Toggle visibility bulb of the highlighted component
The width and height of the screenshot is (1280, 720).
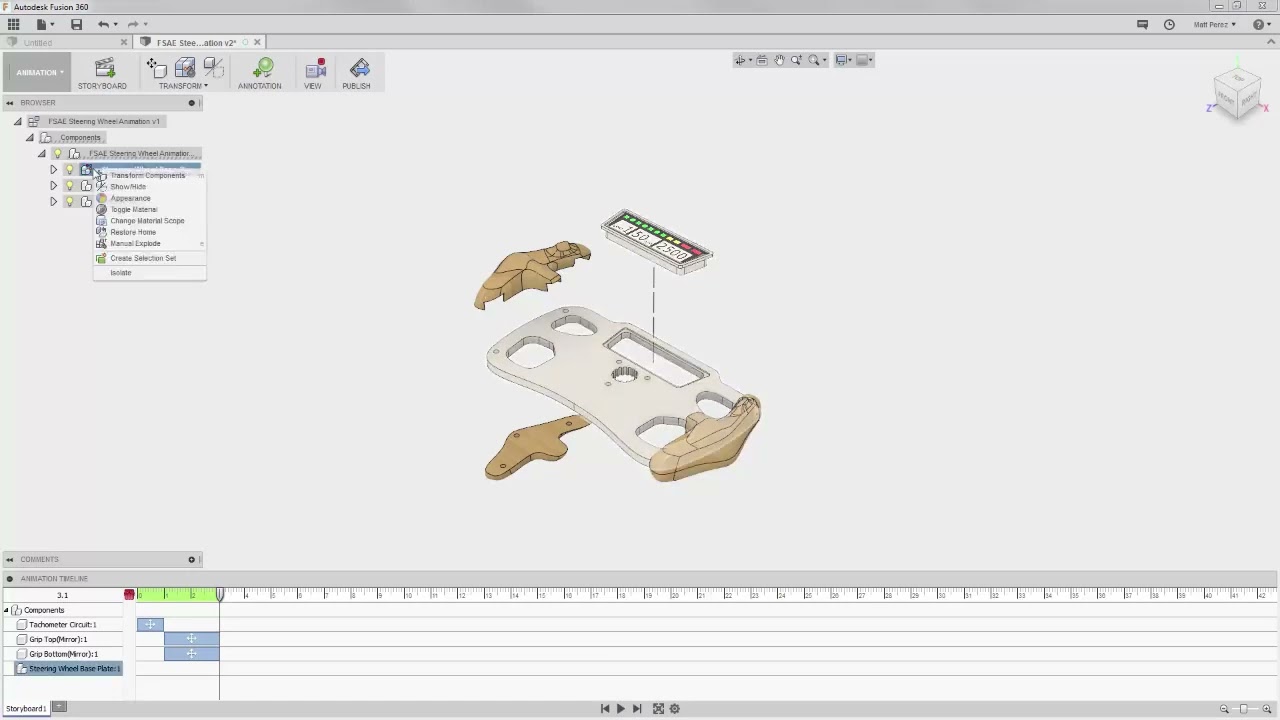tap(69, 170)
